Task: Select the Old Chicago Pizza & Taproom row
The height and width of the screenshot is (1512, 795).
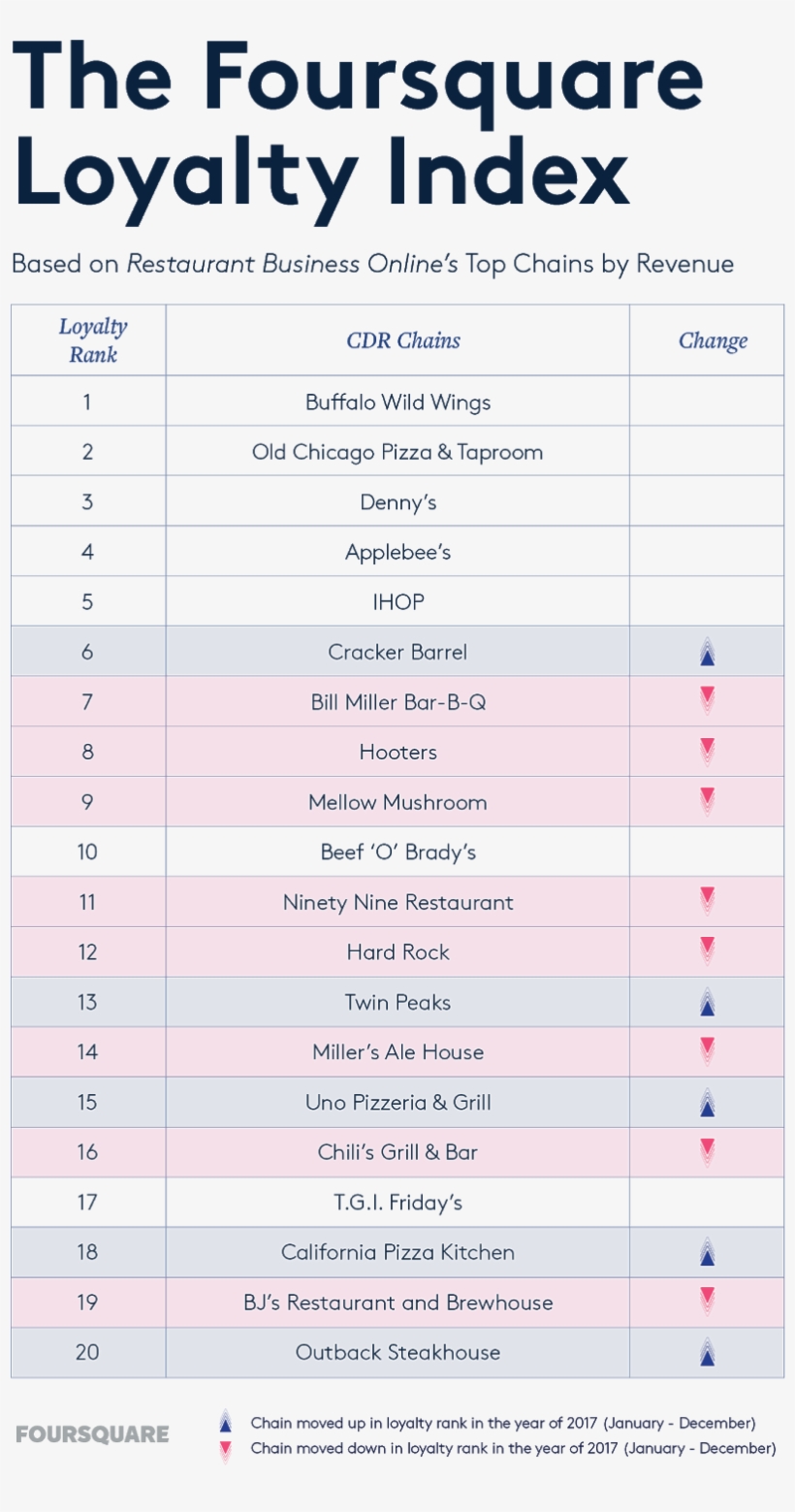Action: click(x=397, y=452)
